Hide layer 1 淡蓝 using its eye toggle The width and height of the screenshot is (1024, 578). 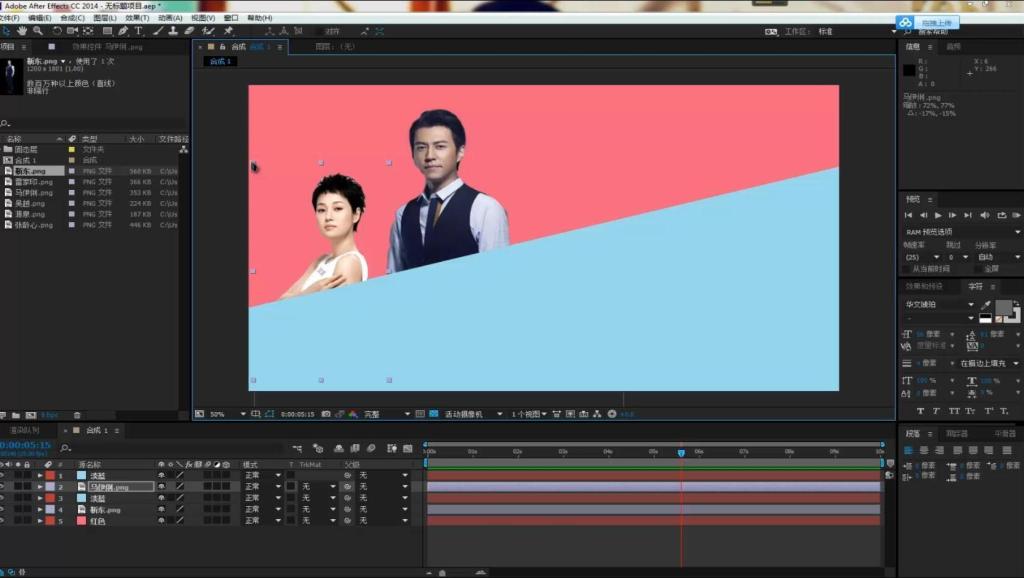[3, 475]
